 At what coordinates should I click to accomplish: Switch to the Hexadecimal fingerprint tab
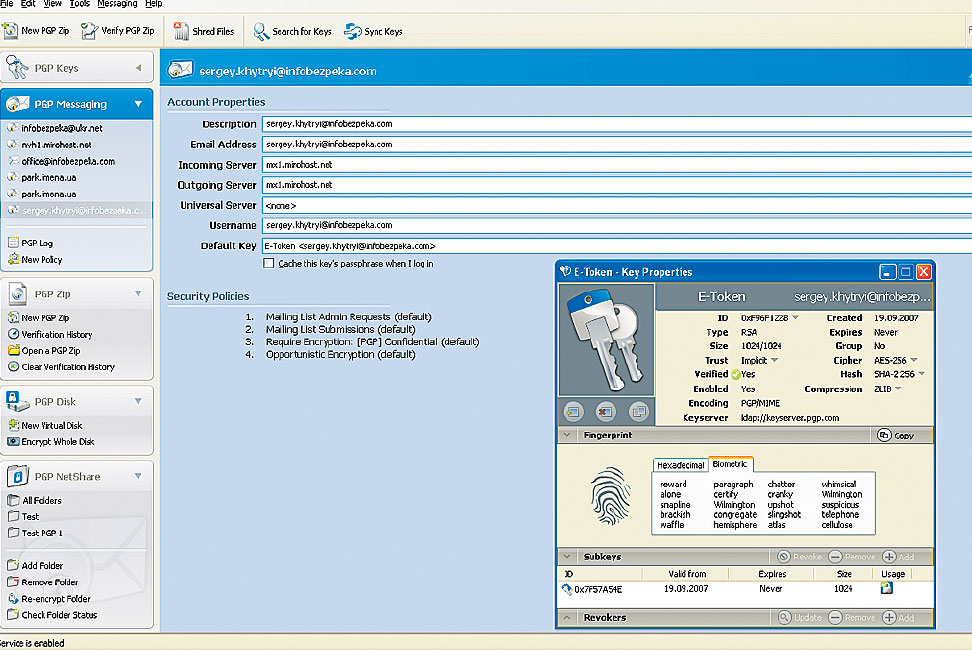pyautogui.click(x=681, y=465)
